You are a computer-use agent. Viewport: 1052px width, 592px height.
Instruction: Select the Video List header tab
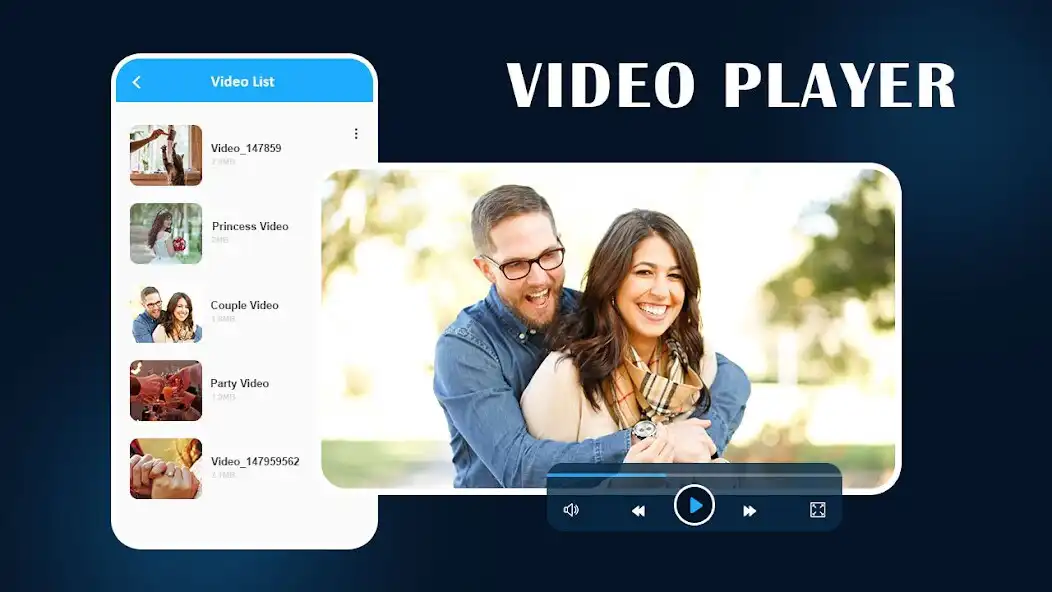(x=243, y=82)
